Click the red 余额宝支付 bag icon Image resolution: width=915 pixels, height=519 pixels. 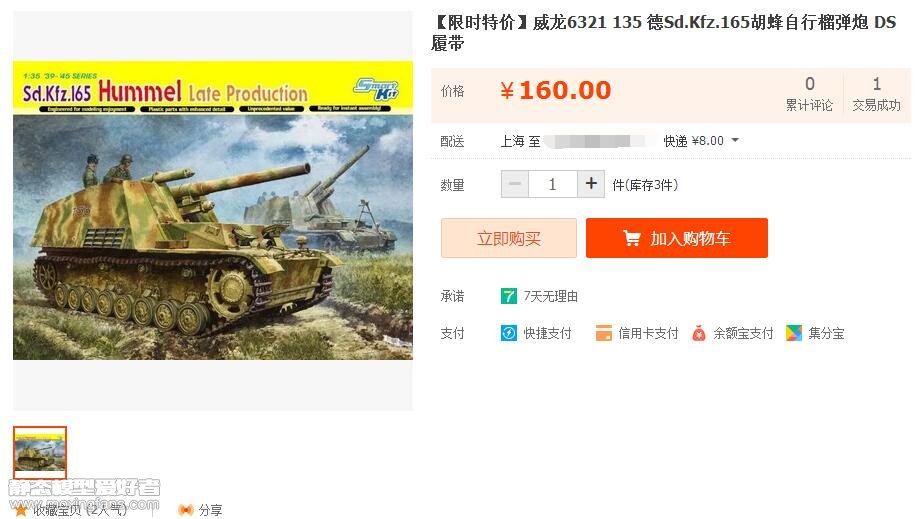pyautogui.click(x=699, y=333)
